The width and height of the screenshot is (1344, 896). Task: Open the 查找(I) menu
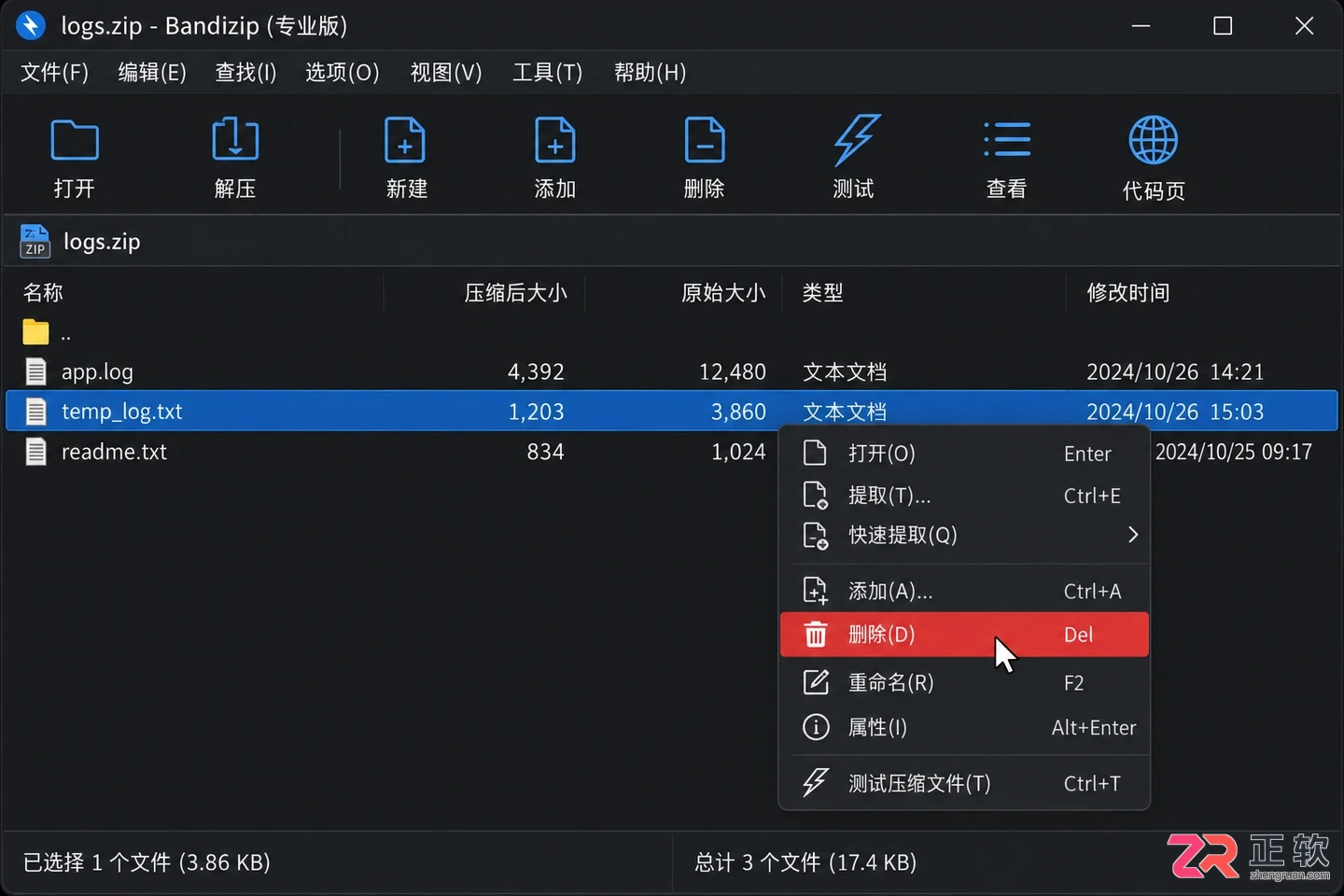tap(245, 73)
